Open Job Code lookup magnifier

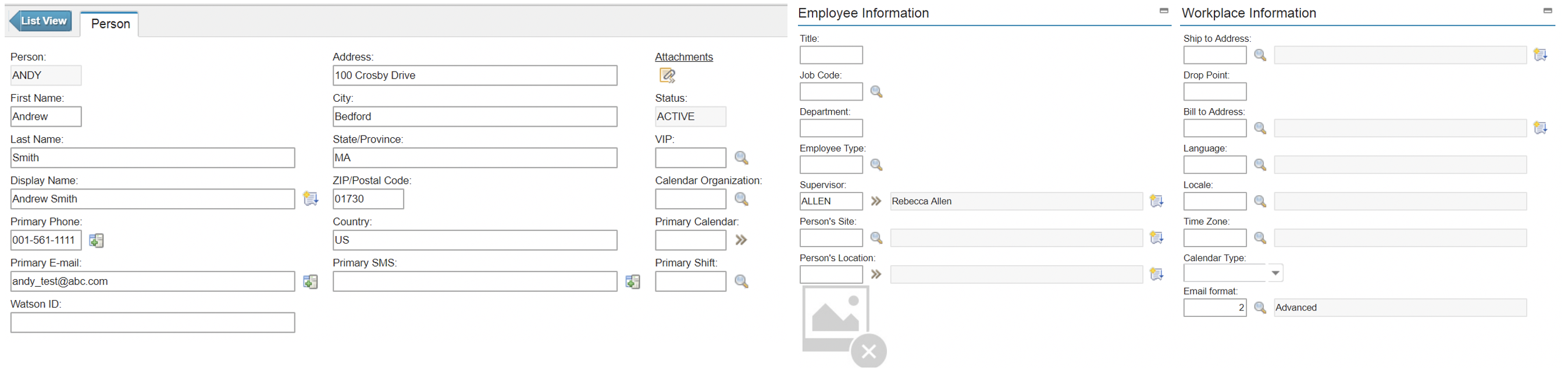pyautogui.click(x=876, y=92)
